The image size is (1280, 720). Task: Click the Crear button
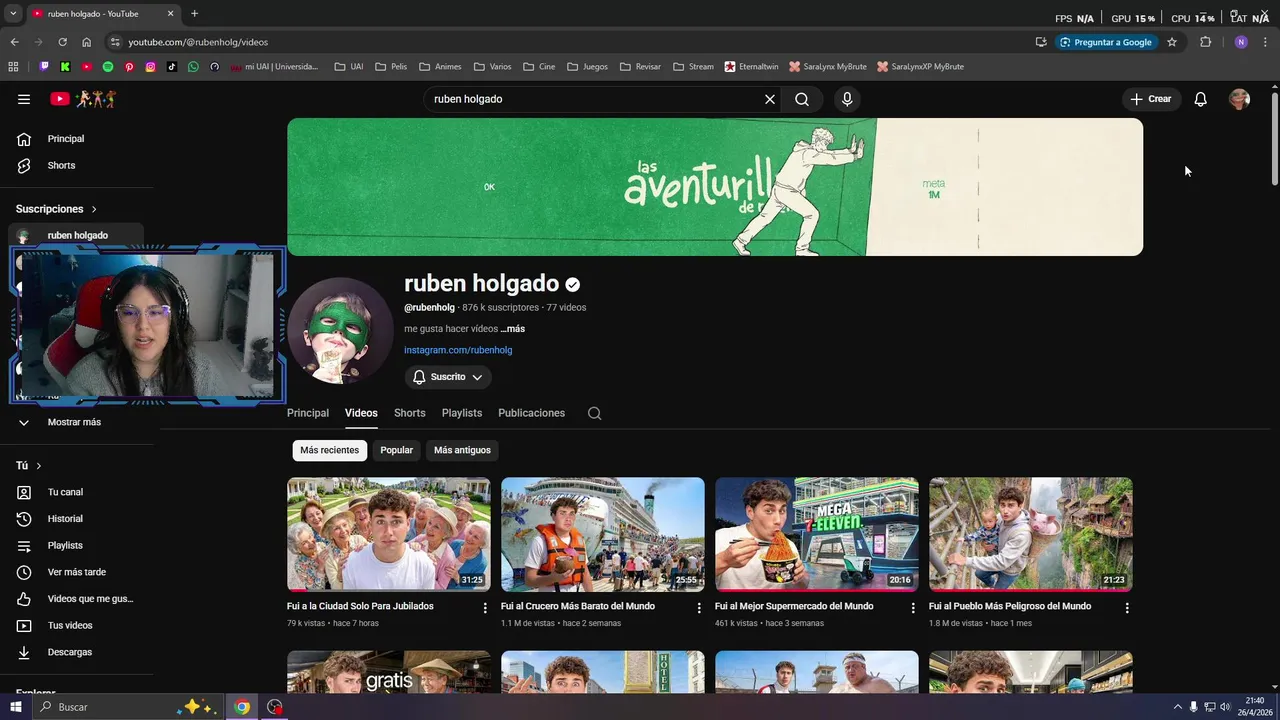pos(1151,99)
